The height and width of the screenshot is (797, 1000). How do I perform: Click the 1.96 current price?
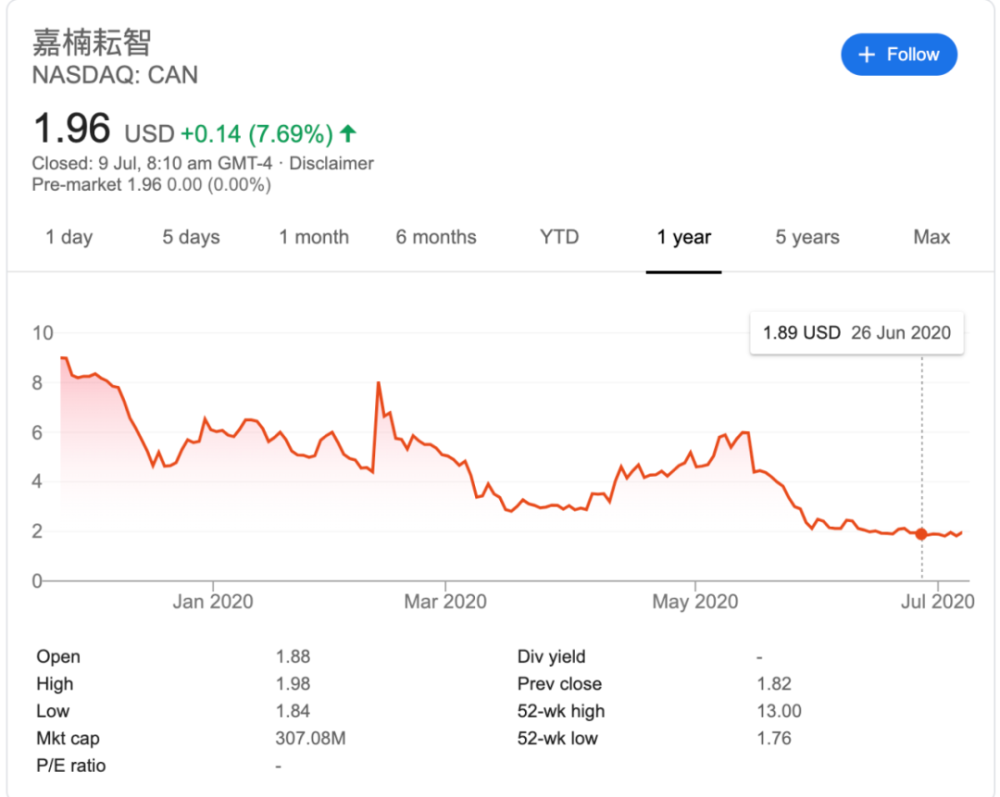(x=71, y=128)
